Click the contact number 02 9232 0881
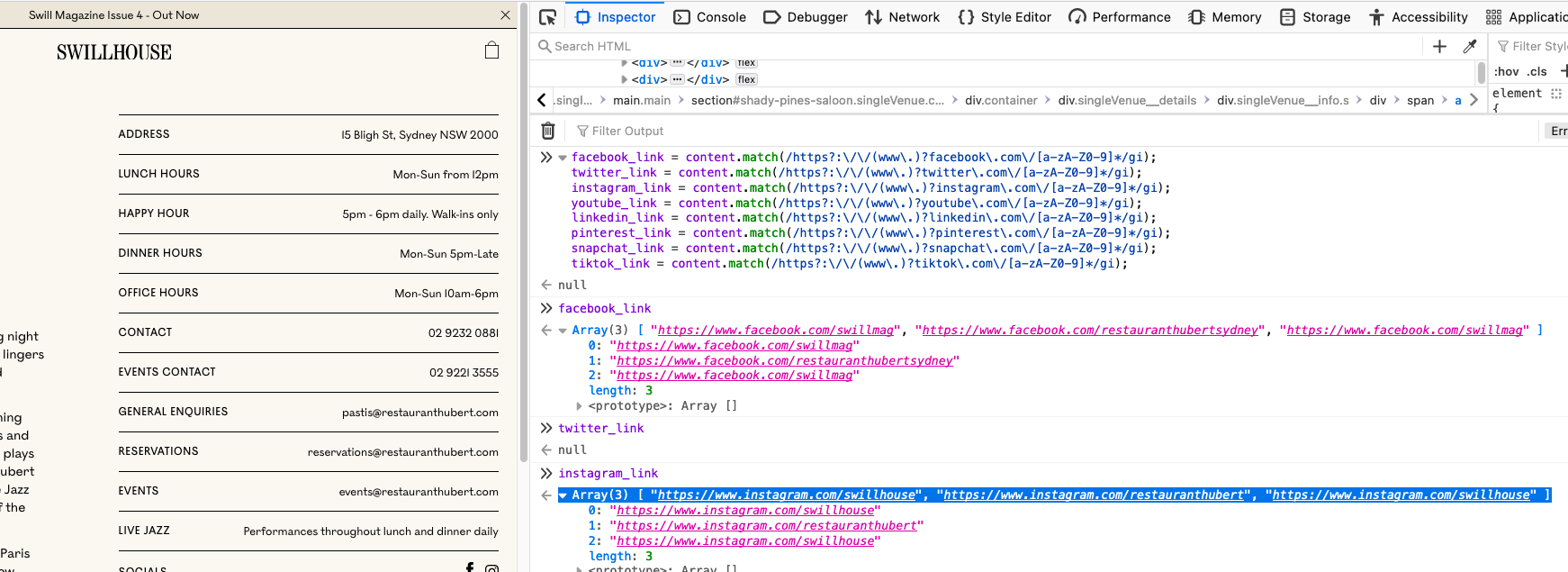 464,333
